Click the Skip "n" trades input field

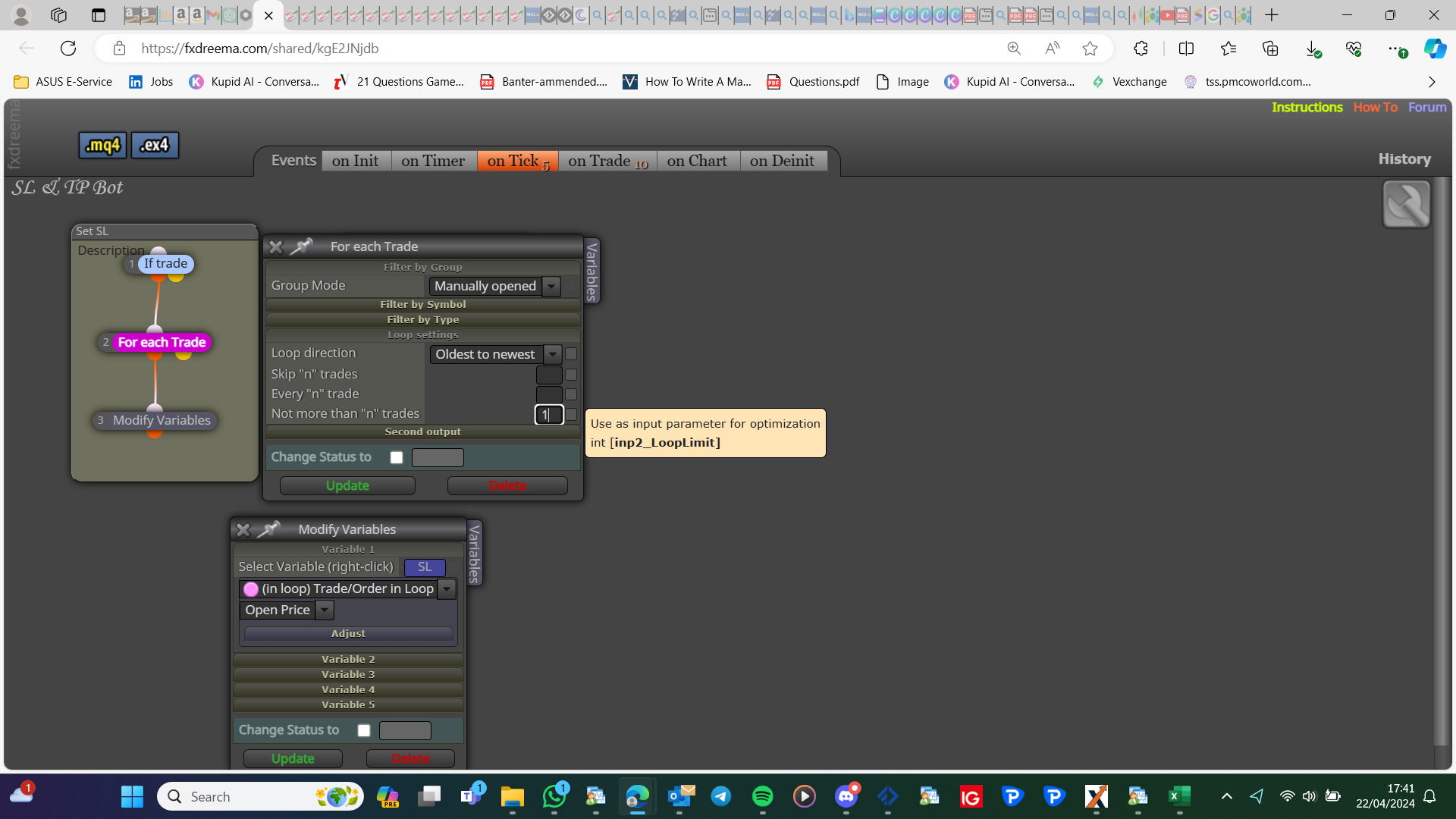point(549,375)
